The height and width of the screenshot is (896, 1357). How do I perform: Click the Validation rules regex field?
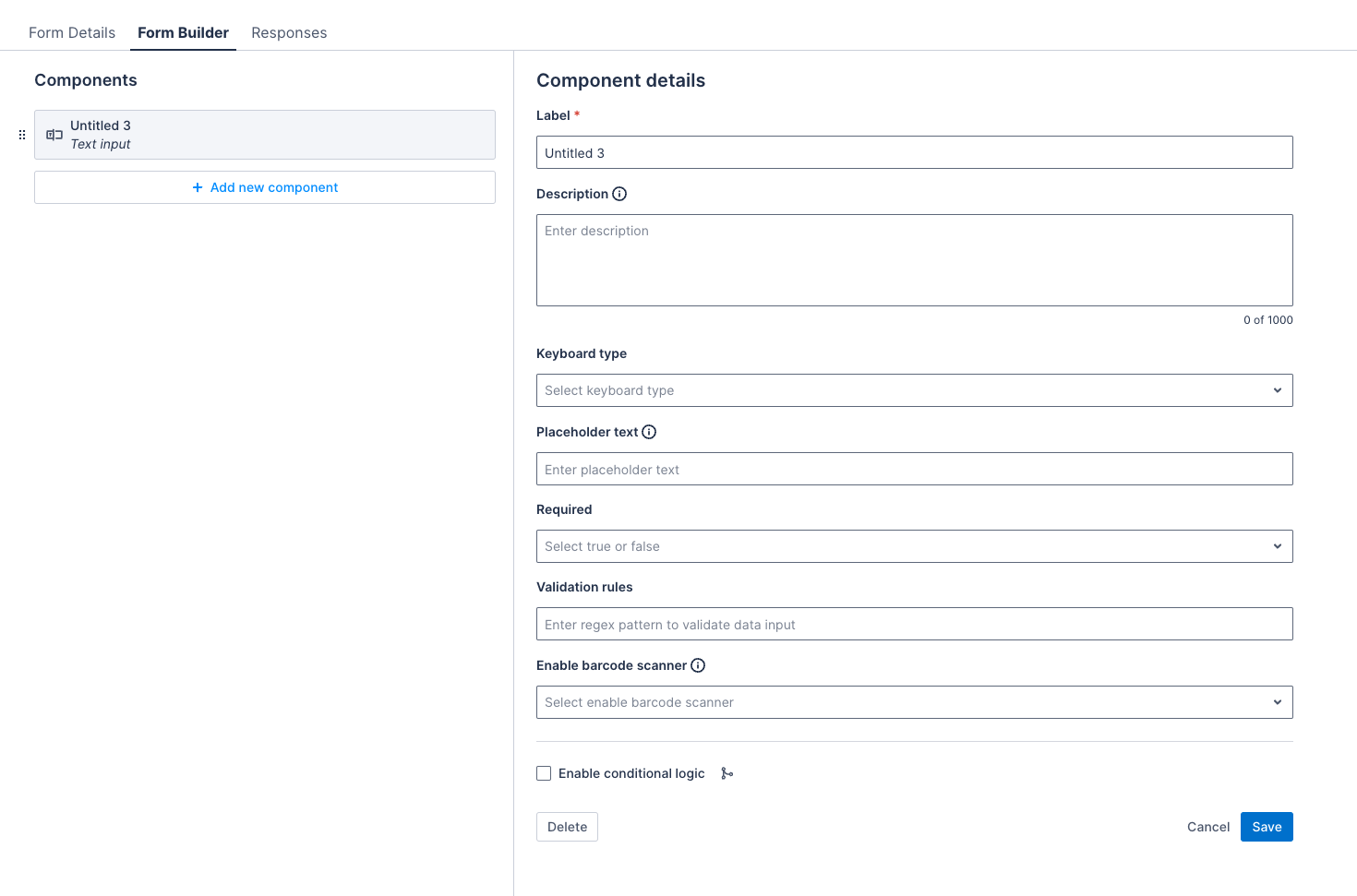pyautogui.click(x=914, y=624)
